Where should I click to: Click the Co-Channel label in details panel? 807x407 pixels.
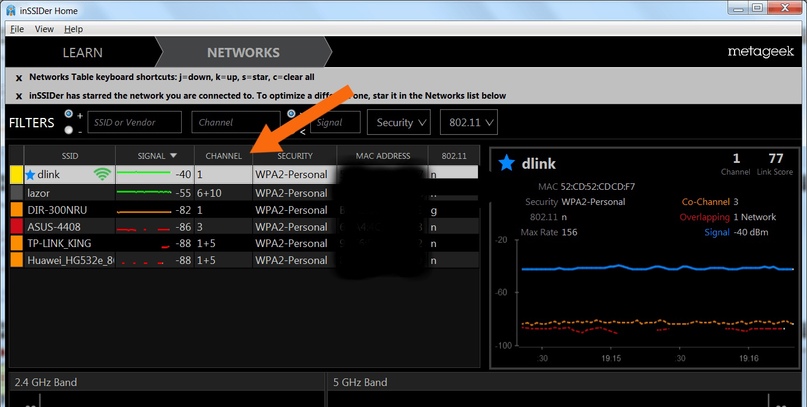(706, 202)
